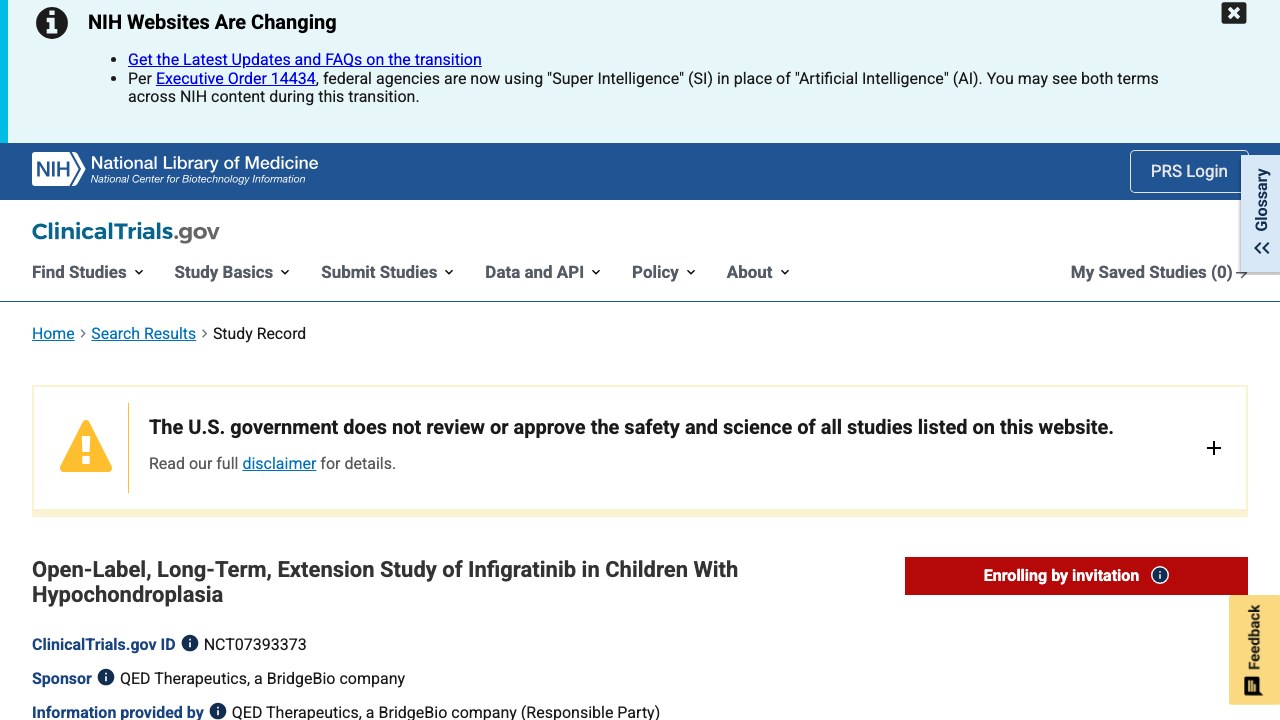1280x720 pixels.
Task: Close the NIH Websites Are Changing banner
Action: click(x=1234, y=13)
